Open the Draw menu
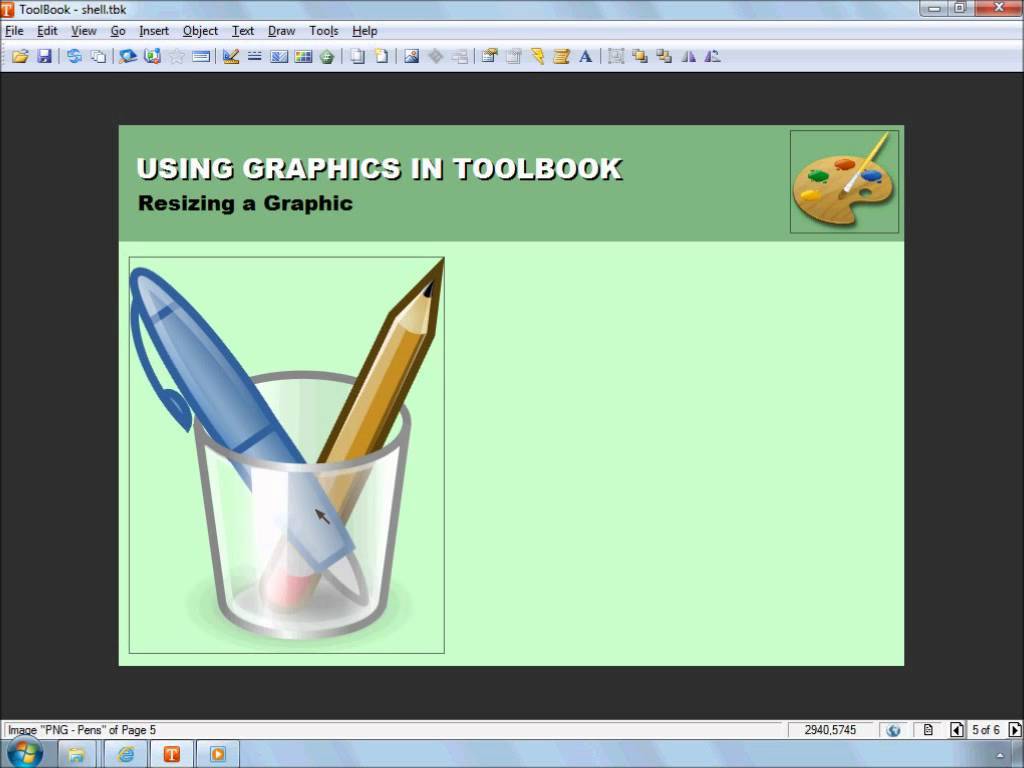Image resolution: width=1024 pixels, height=768 pixels. [x=281, y=31]
